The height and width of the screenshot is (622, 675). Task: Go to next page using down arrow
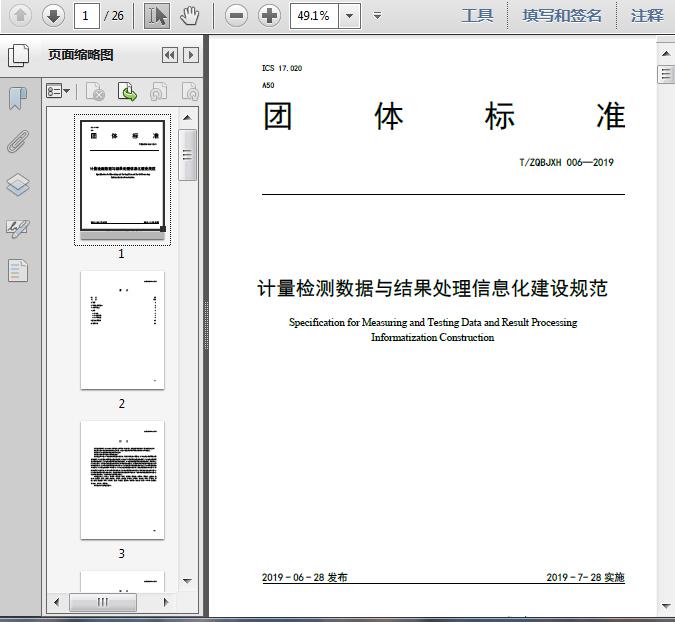(53, 15)
